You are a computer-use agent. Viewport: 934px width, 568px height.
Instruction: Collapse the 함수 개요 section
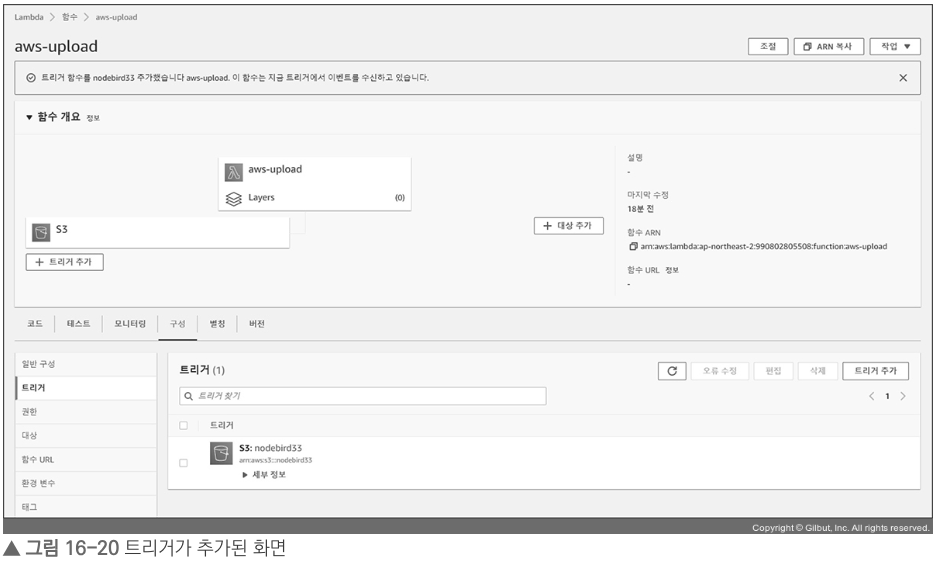click(29, 117)
